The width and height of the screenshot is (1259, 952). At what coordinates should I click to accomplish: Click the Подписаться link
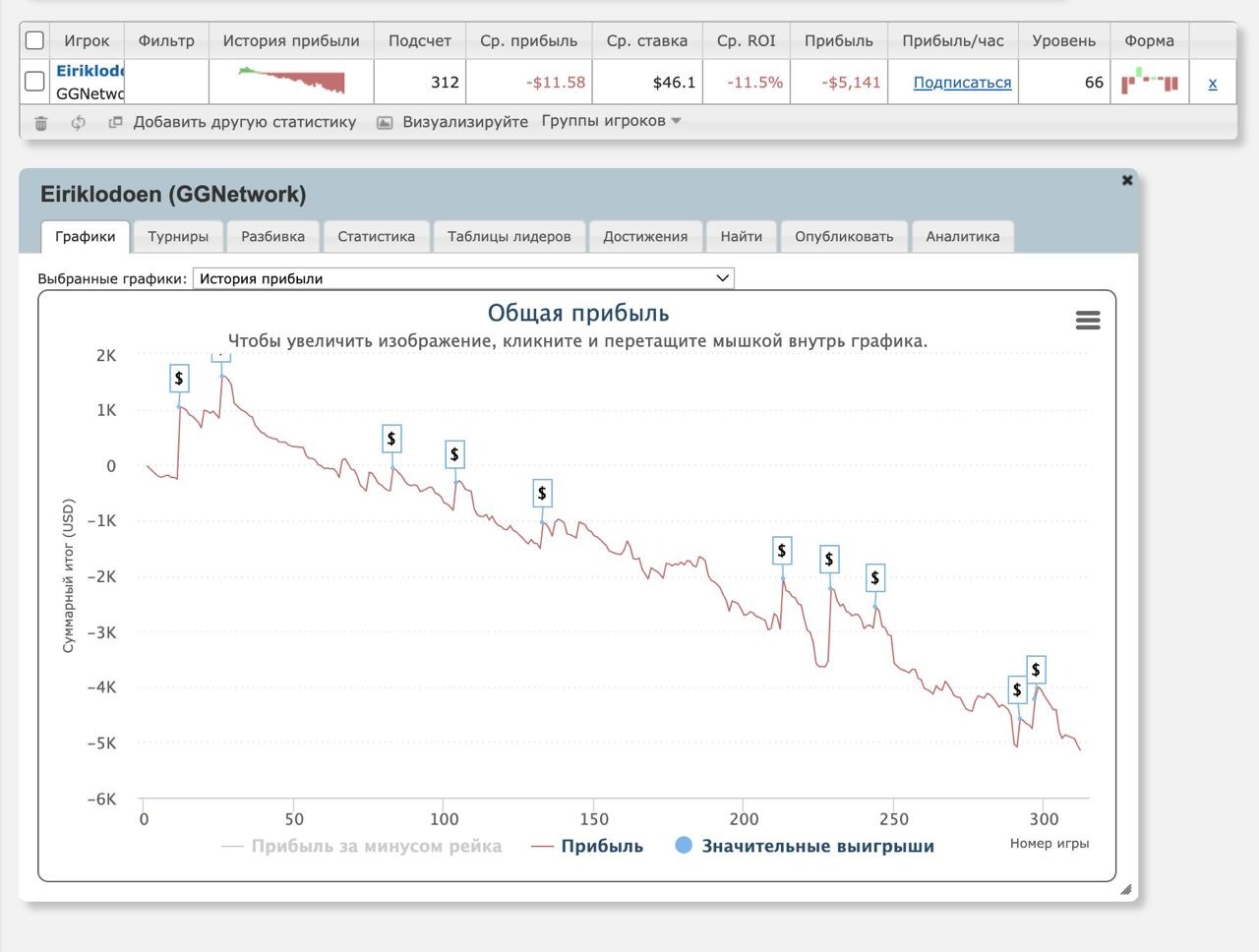961,83
